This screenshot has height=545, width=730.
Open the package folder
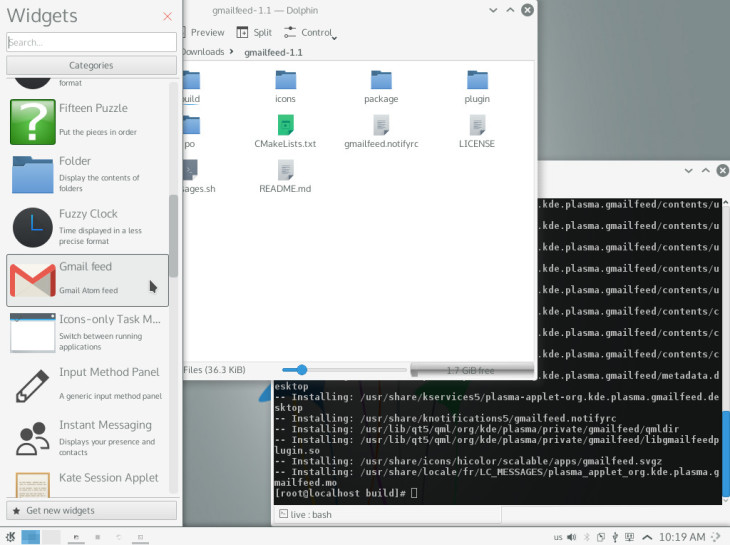tap(381, 87)
